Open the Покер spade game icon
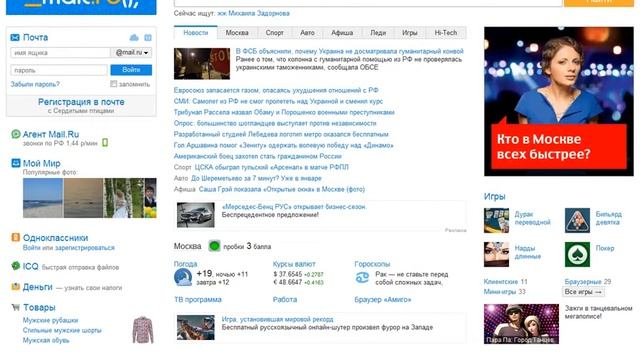The width and height of the screenshot is (640, 360). tap(577, 254)
